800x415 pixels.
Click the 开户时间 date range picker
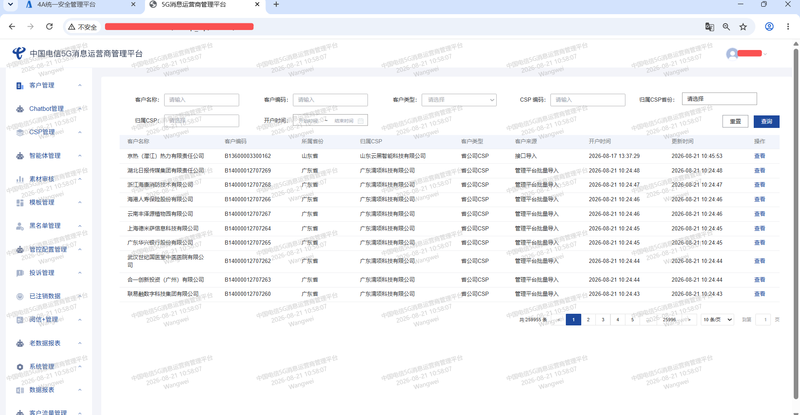(330, 121)
